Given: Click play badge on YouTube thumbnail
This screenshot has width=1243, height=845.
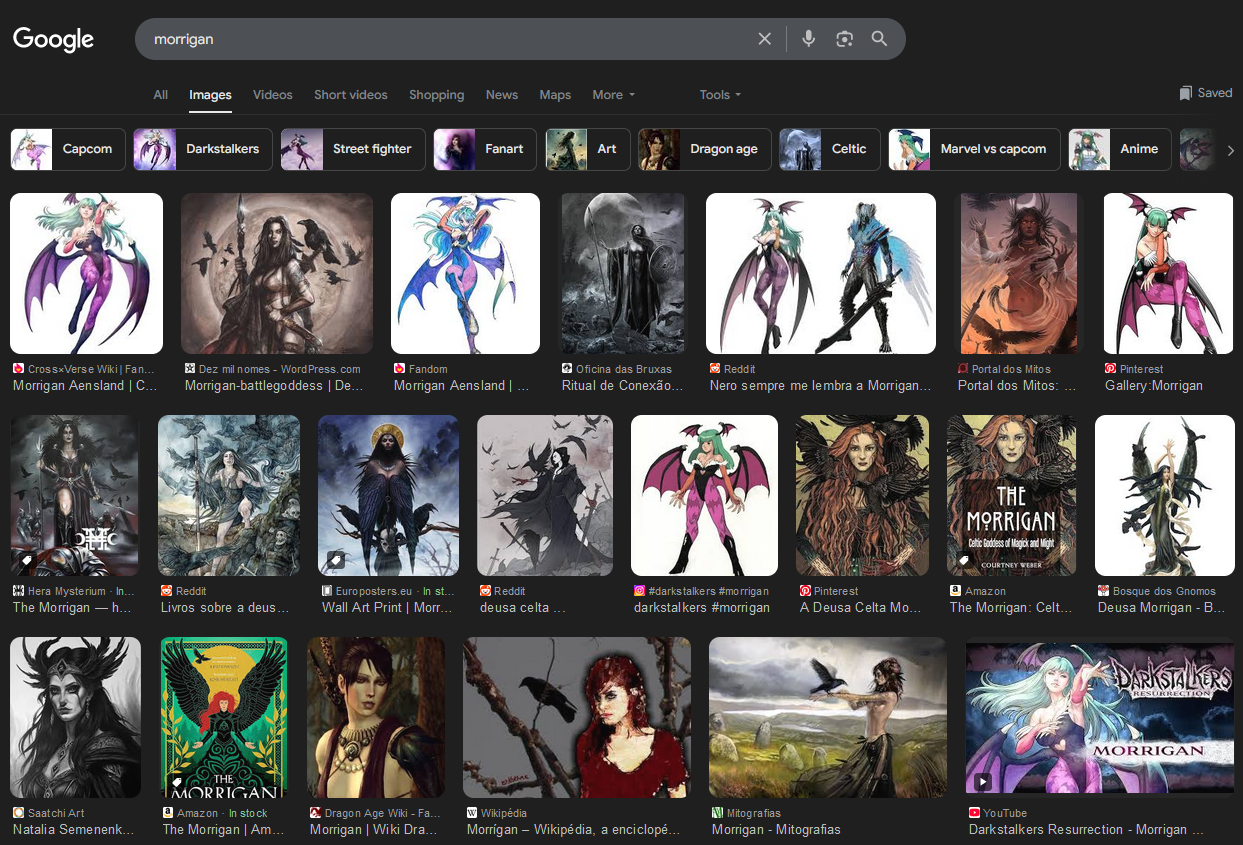Looking at the screenshot, I should pyautogui.click(x=984, y=782).
